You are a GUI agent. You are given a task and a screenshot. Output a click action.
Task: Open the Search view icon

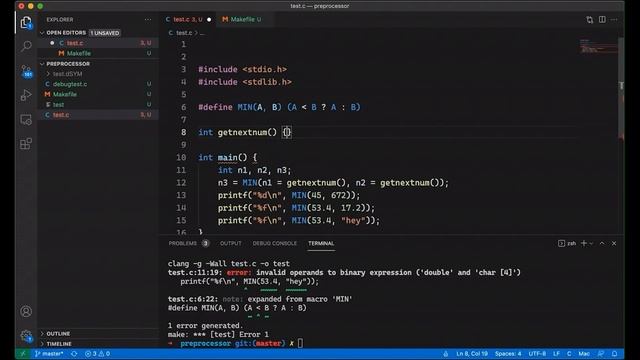point(26,46)
